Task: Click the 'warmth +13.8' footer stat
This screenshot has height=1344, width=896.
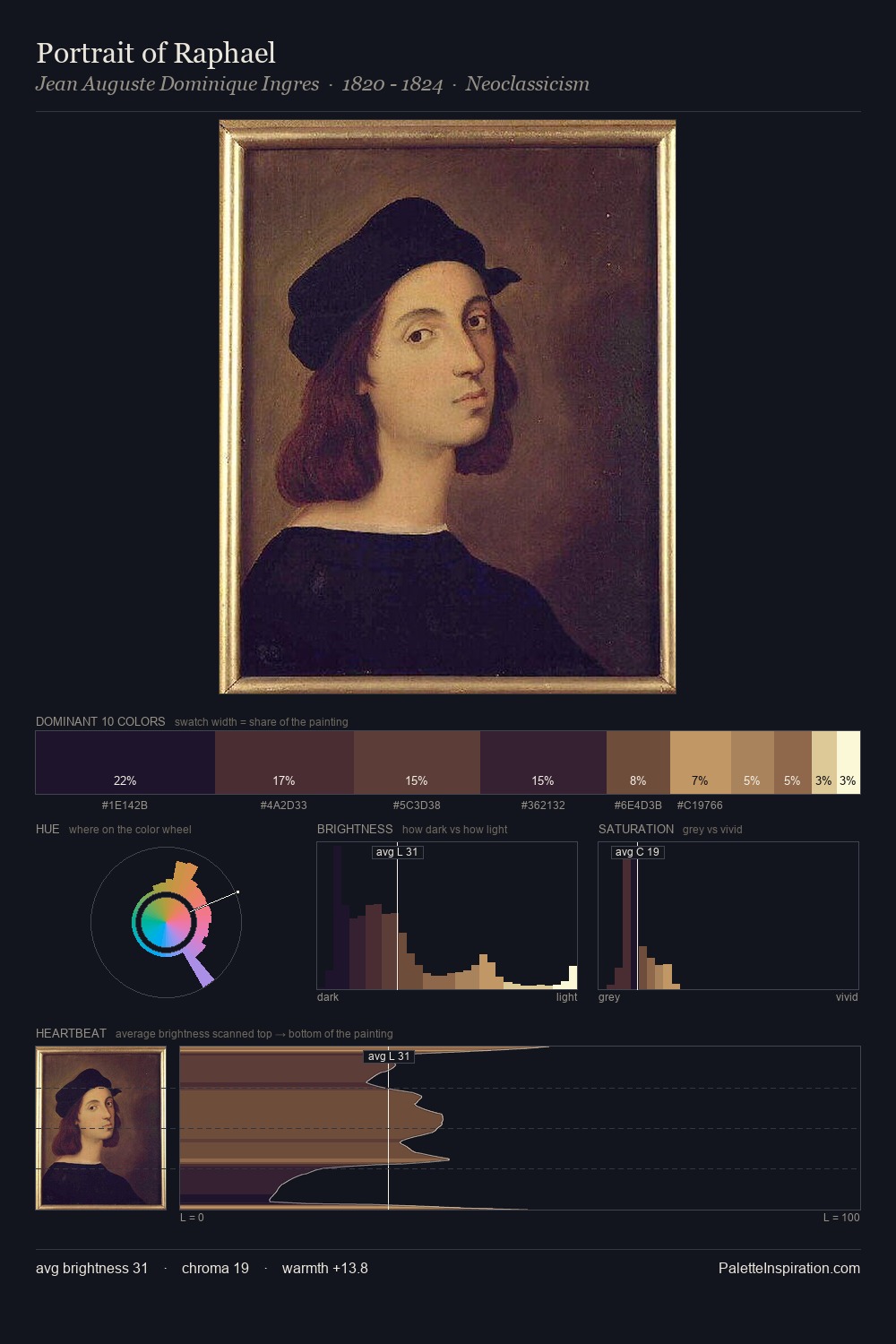Action: [325, 1269]
